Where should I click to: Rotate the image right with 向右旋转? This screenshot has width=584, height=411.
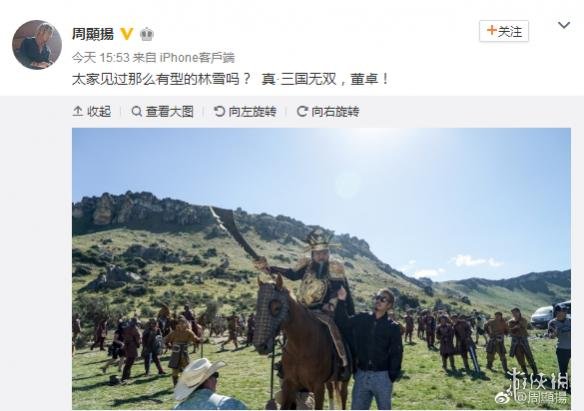328,111
